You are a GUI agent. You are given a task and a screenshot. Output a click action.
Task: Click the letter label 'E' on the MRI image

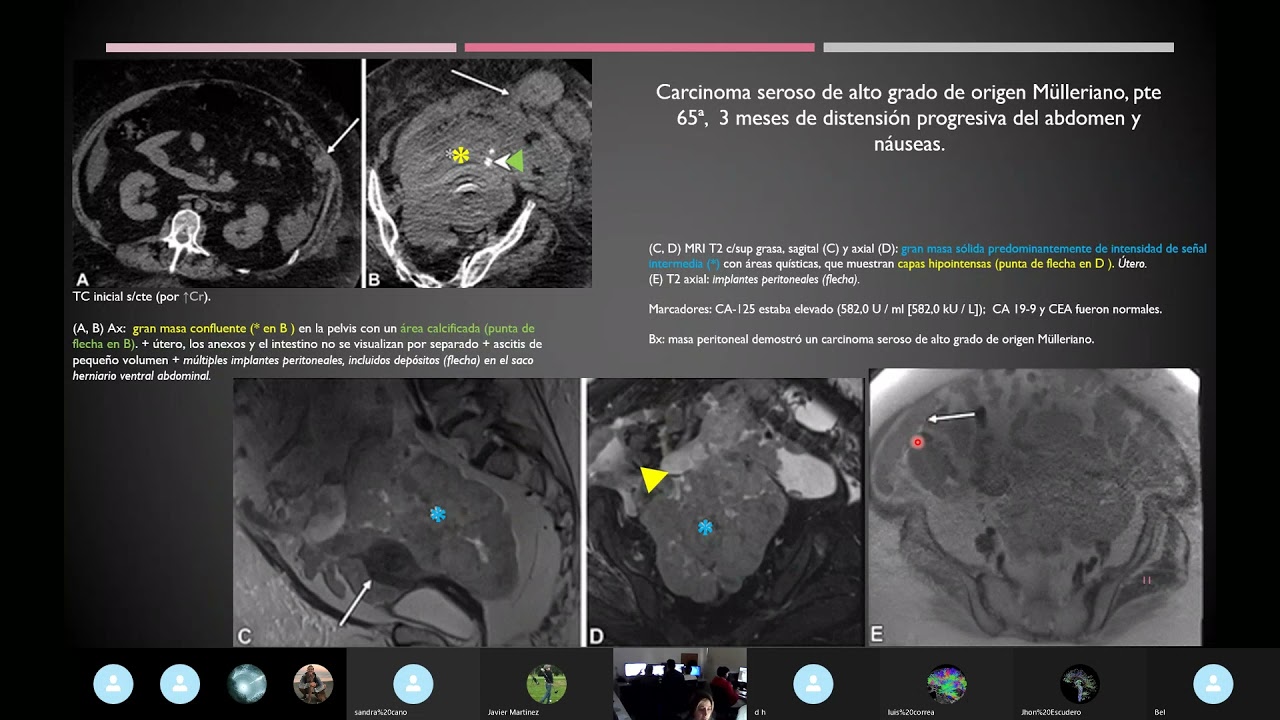tap(878, 634)
